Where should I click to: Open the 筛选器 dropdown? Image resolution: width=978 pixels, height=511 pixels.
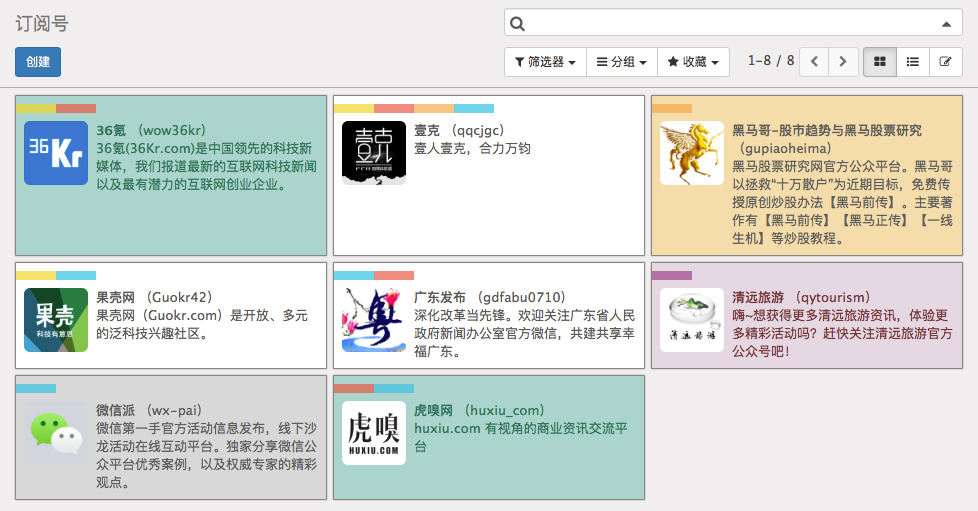click(x=545, y=62)
